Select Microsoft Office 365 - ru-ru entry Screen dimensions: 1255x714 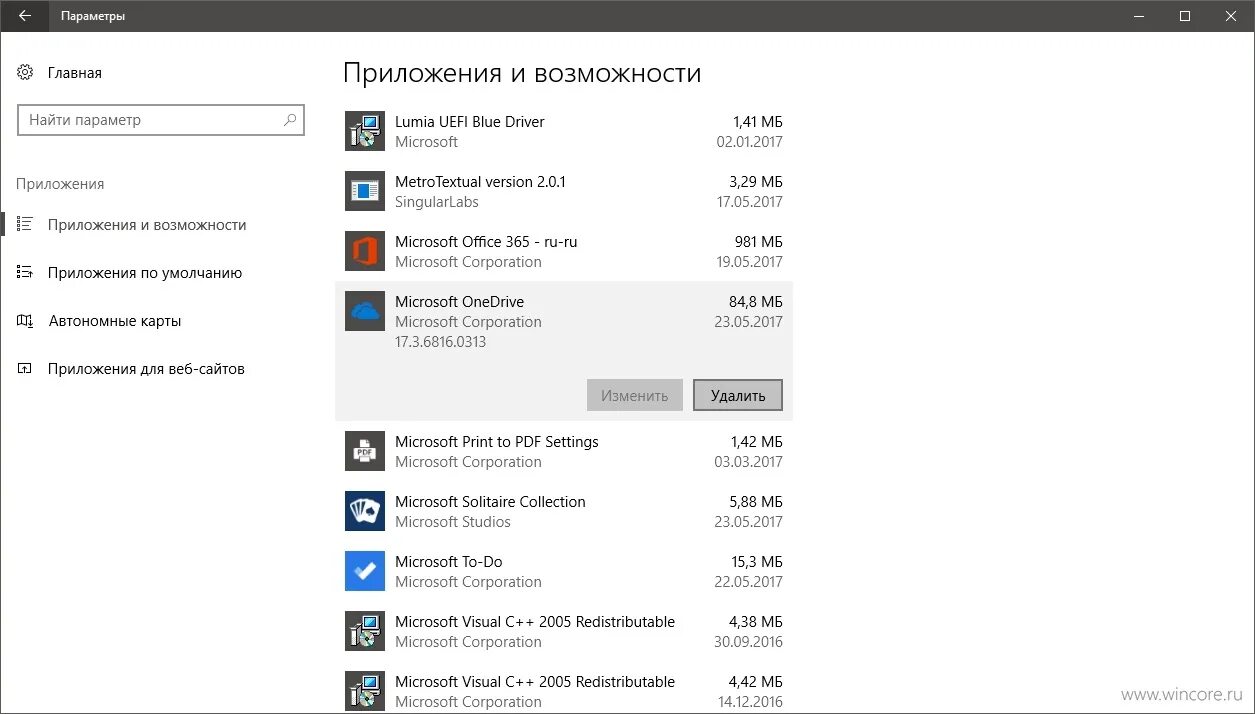564,251
